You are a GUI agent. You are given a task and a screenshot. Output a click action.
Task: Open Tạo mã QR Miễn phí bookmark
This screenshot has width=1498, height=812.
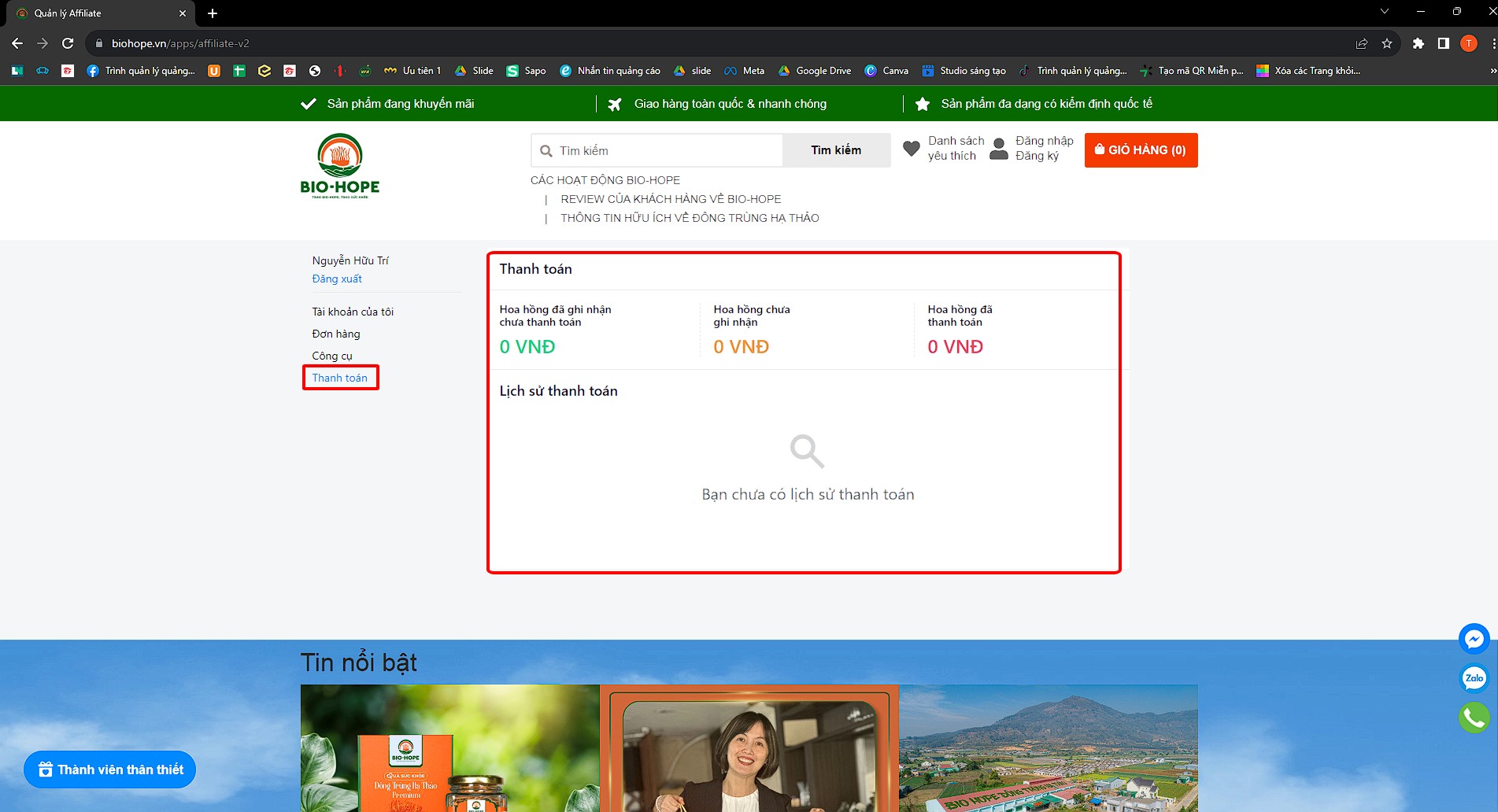tap(1192, 71)
